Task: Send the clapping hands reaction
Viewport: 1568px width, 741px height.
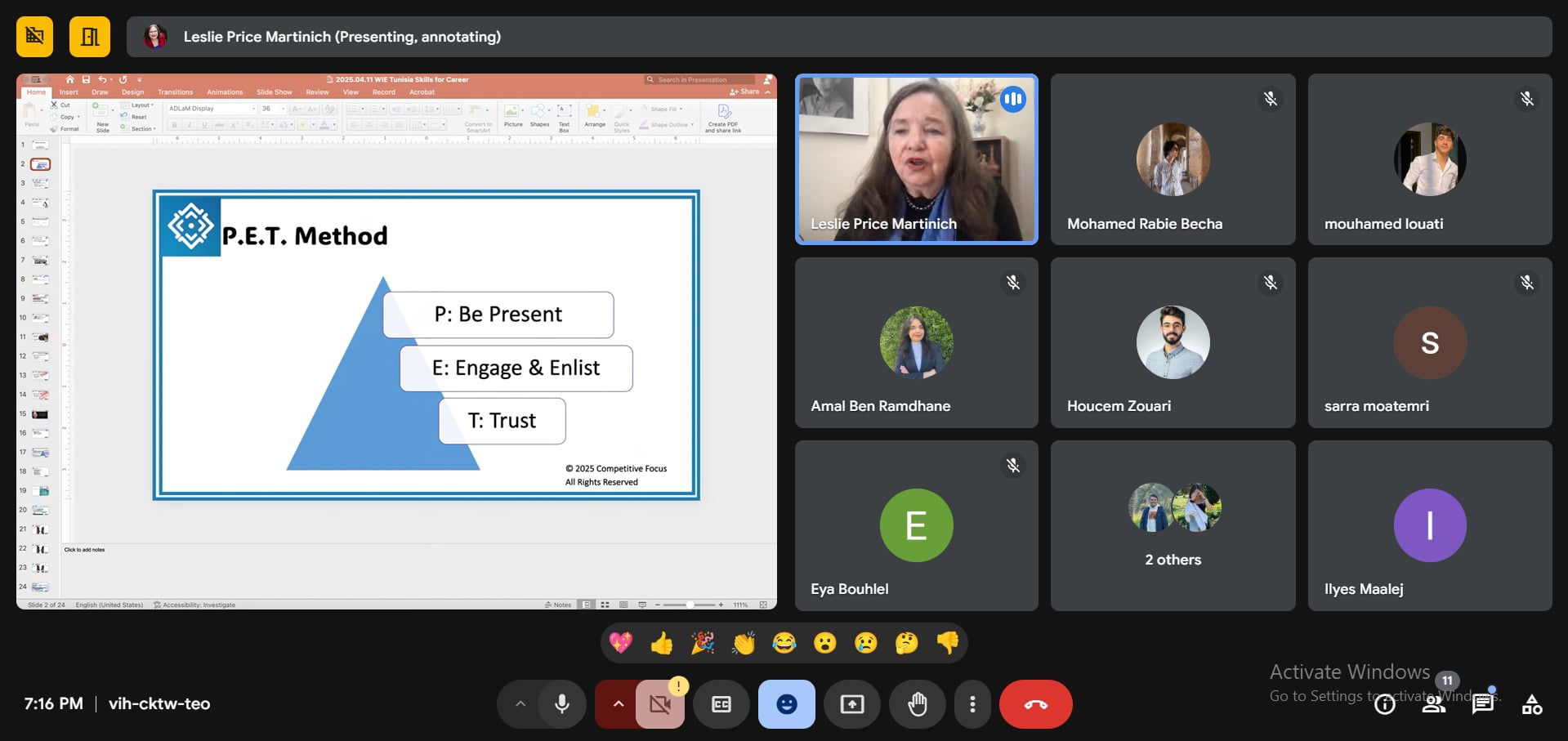Action: click(744, 644)
